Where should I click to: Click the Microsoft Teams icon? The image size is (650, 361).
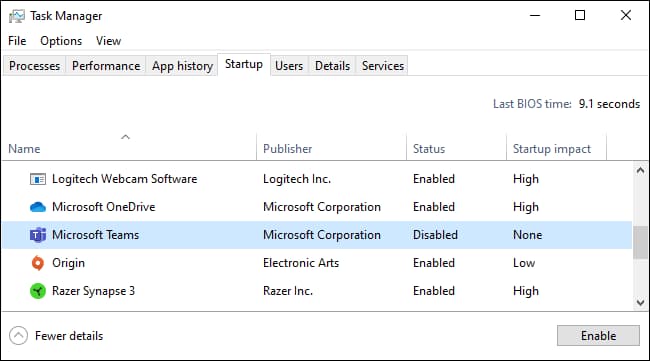pos(38,235)
